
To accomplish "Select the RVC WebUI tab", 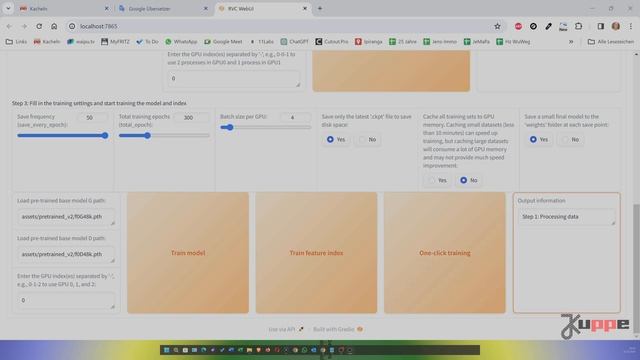I will click(x=263, y=8).
